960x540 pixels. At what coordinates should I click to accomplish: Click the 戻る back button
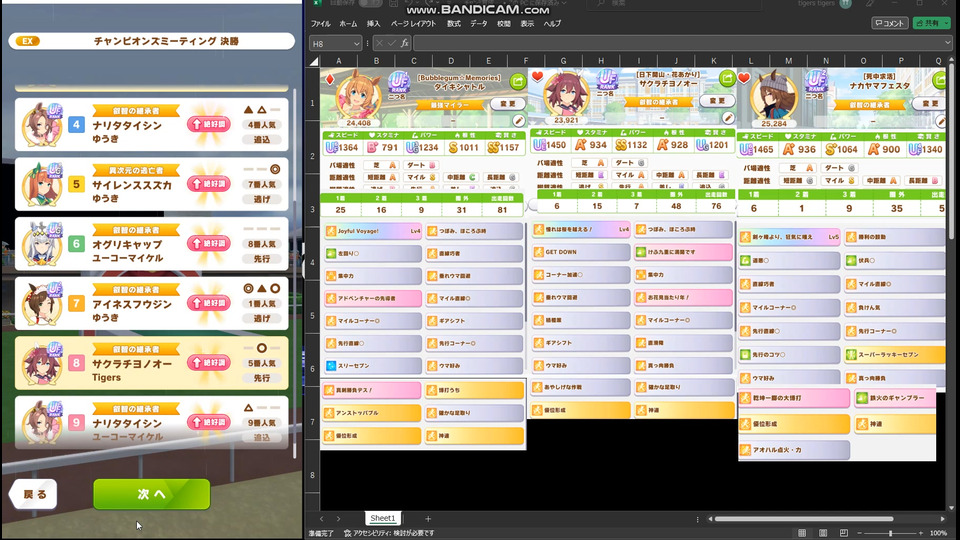click(34, 494)
